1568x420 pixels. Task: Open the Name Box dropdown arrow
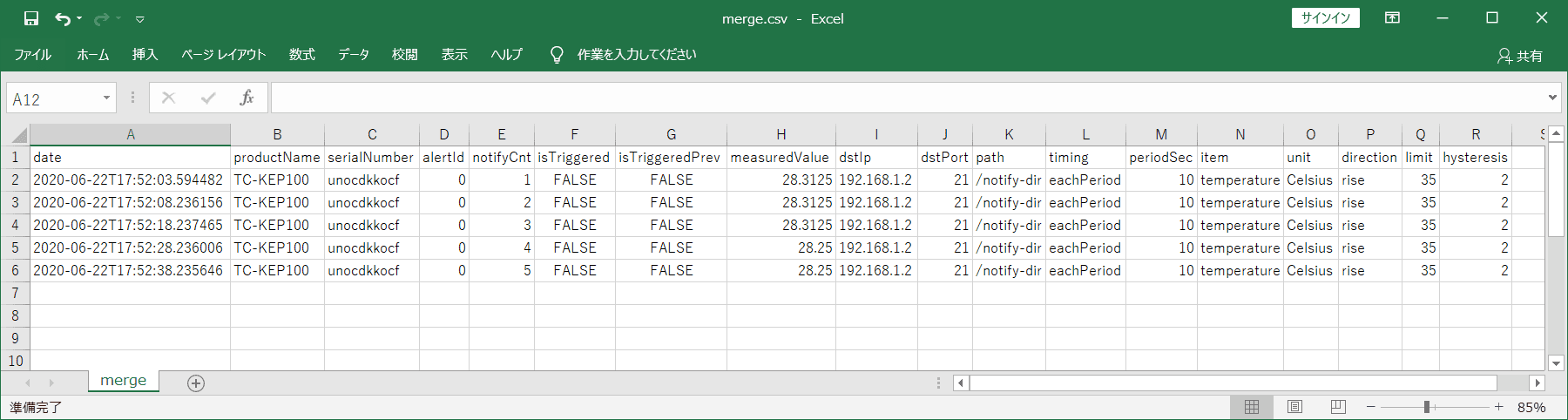106,98
